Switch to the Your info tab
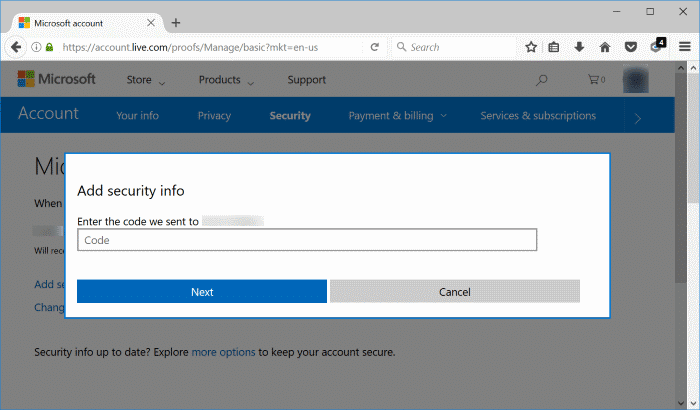The width and height of the screenshot is (700, 410). (138, 116)
